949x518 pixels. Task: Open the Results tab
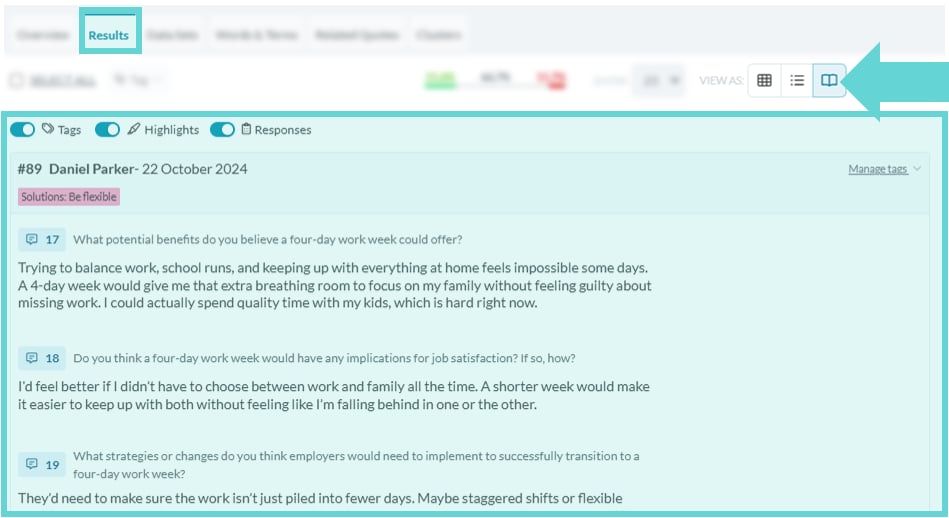pos(108,35)
